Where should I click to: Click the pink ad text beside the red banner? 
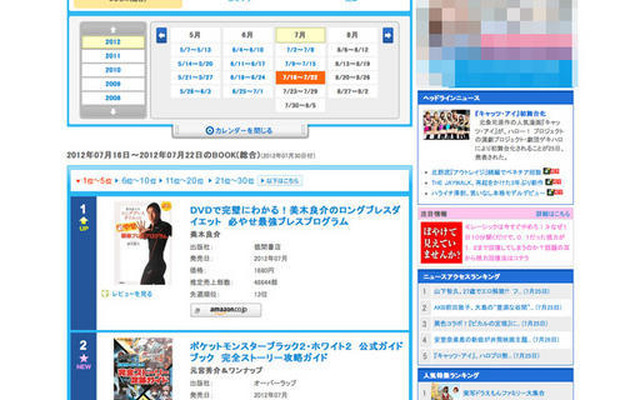(x=517, y=242)
